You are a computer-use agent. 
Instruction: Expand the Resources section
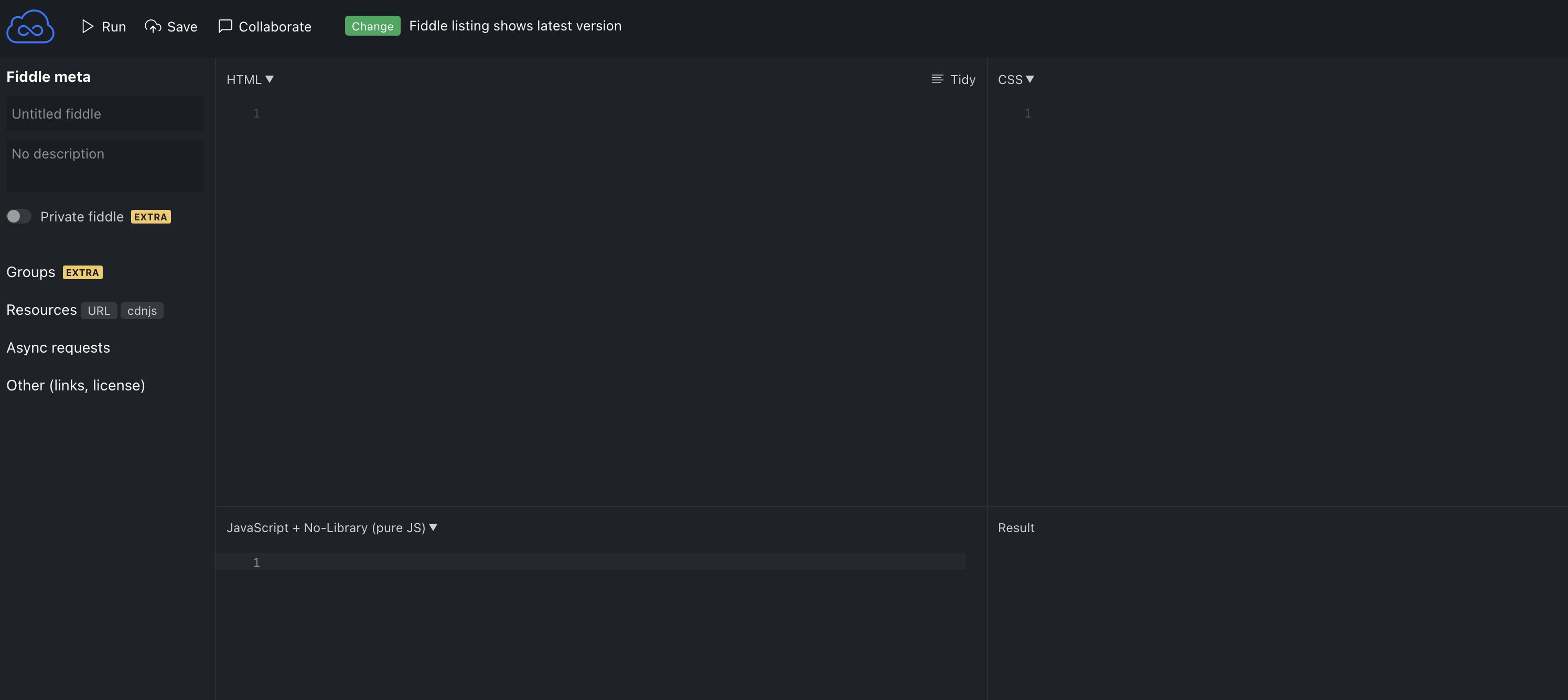coord(41,310)
